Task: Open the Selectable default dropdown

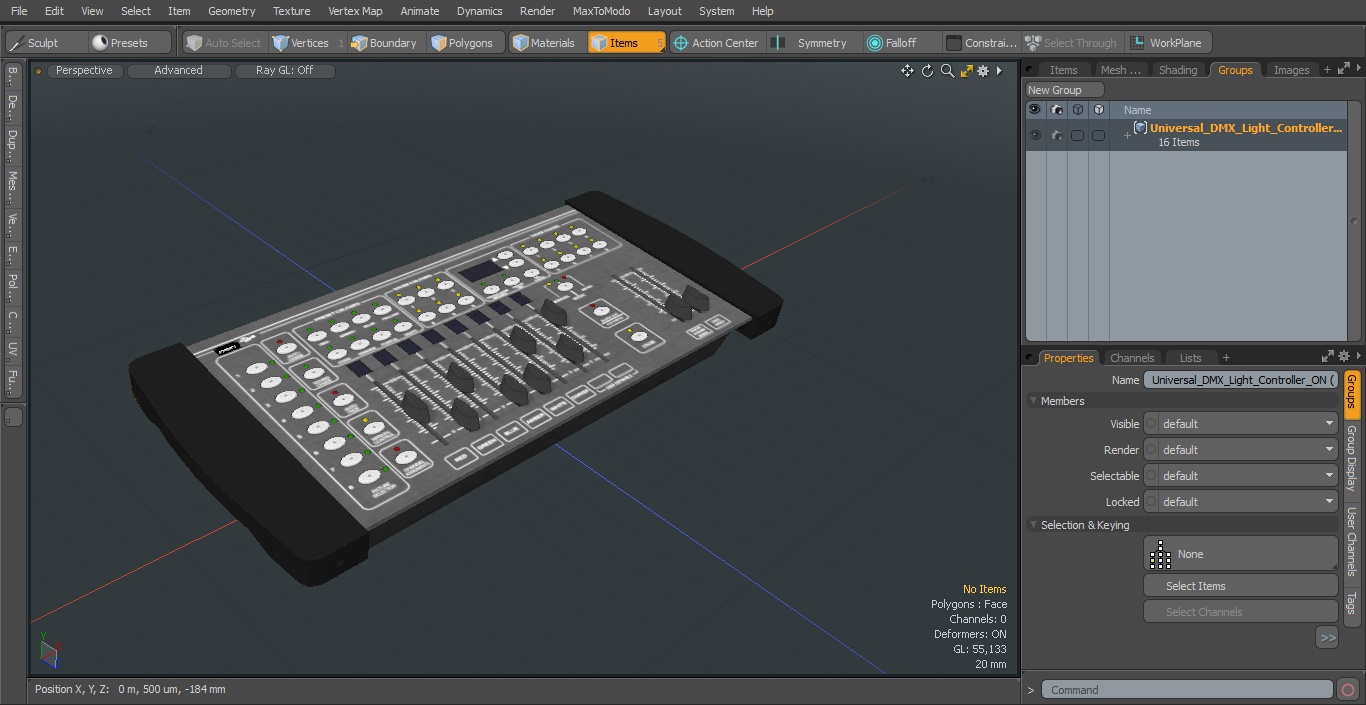Action: point(1248,476)
